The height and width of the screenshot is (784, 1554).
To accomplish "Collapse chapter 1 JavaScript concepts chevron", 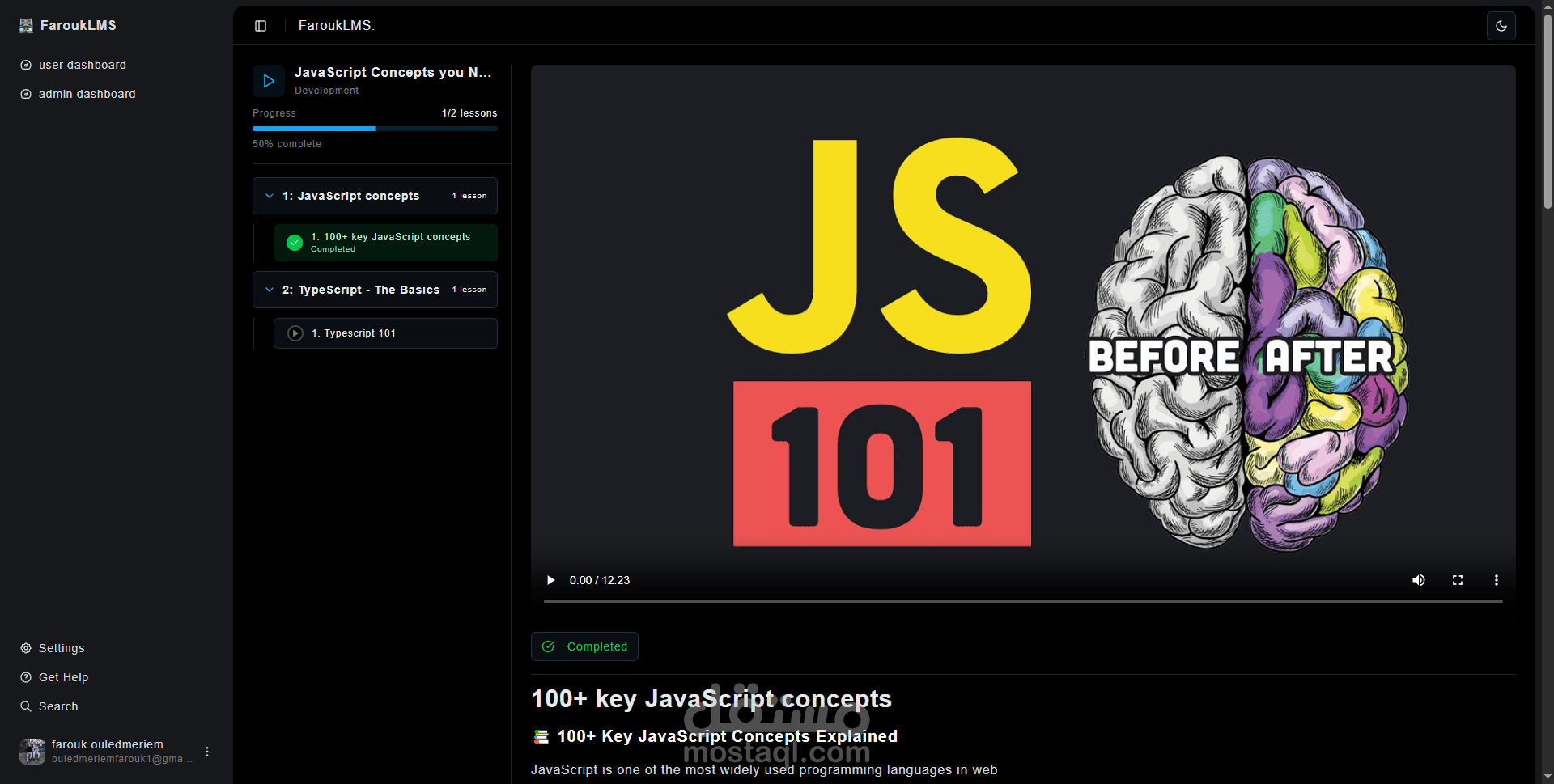I will click(270, 196).
